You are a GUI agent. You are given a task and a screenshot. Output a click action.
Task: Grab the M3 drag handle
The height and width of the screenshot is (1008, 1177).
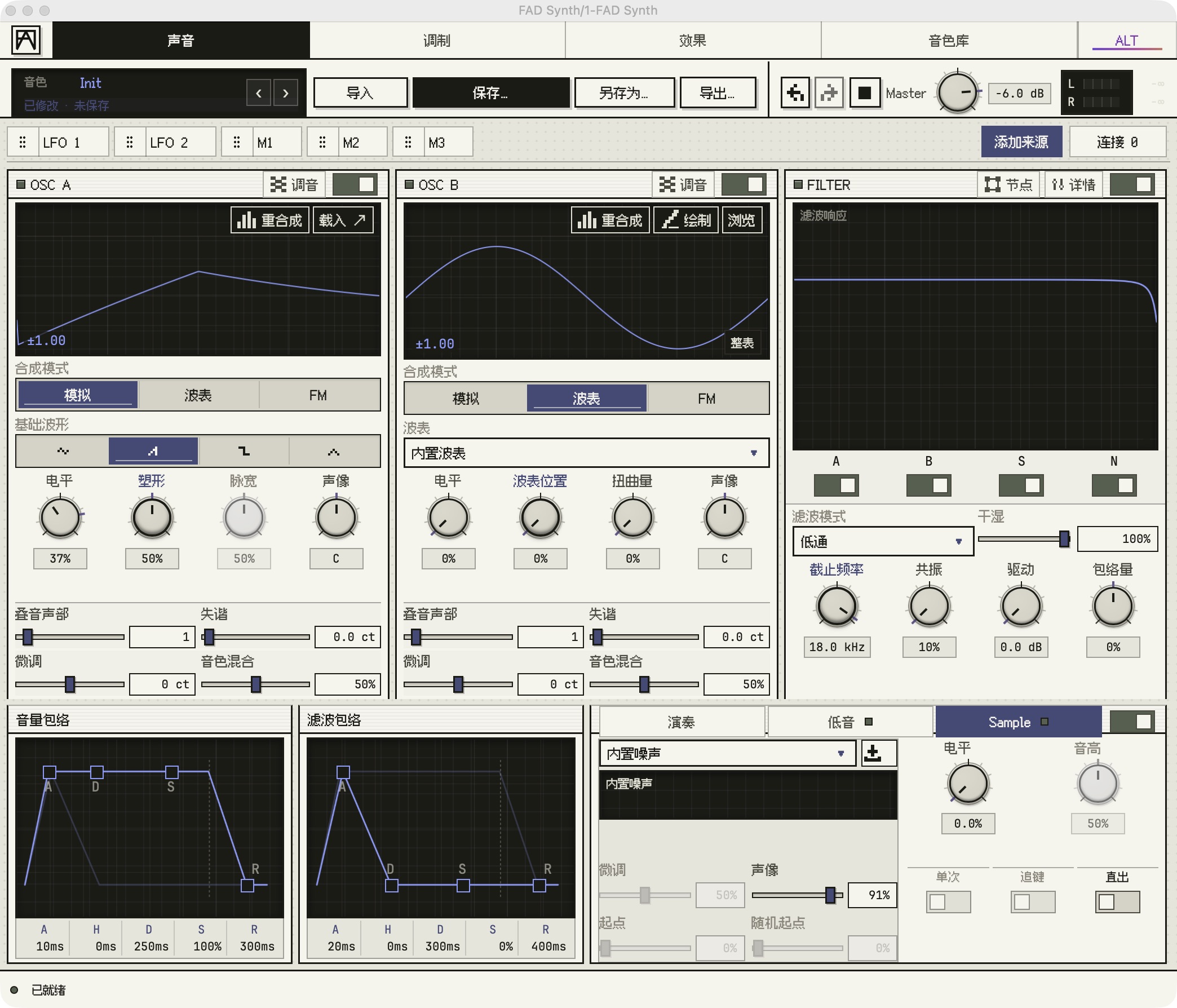tap(408, 142)
